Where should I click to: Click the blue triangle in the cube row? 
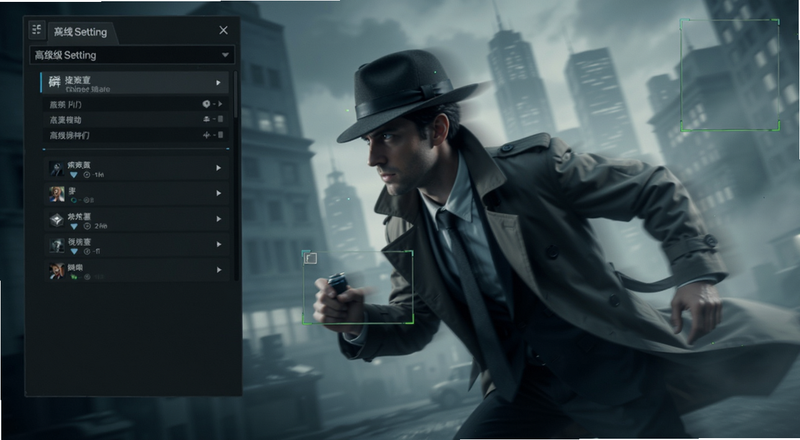(x=74, y=226)
